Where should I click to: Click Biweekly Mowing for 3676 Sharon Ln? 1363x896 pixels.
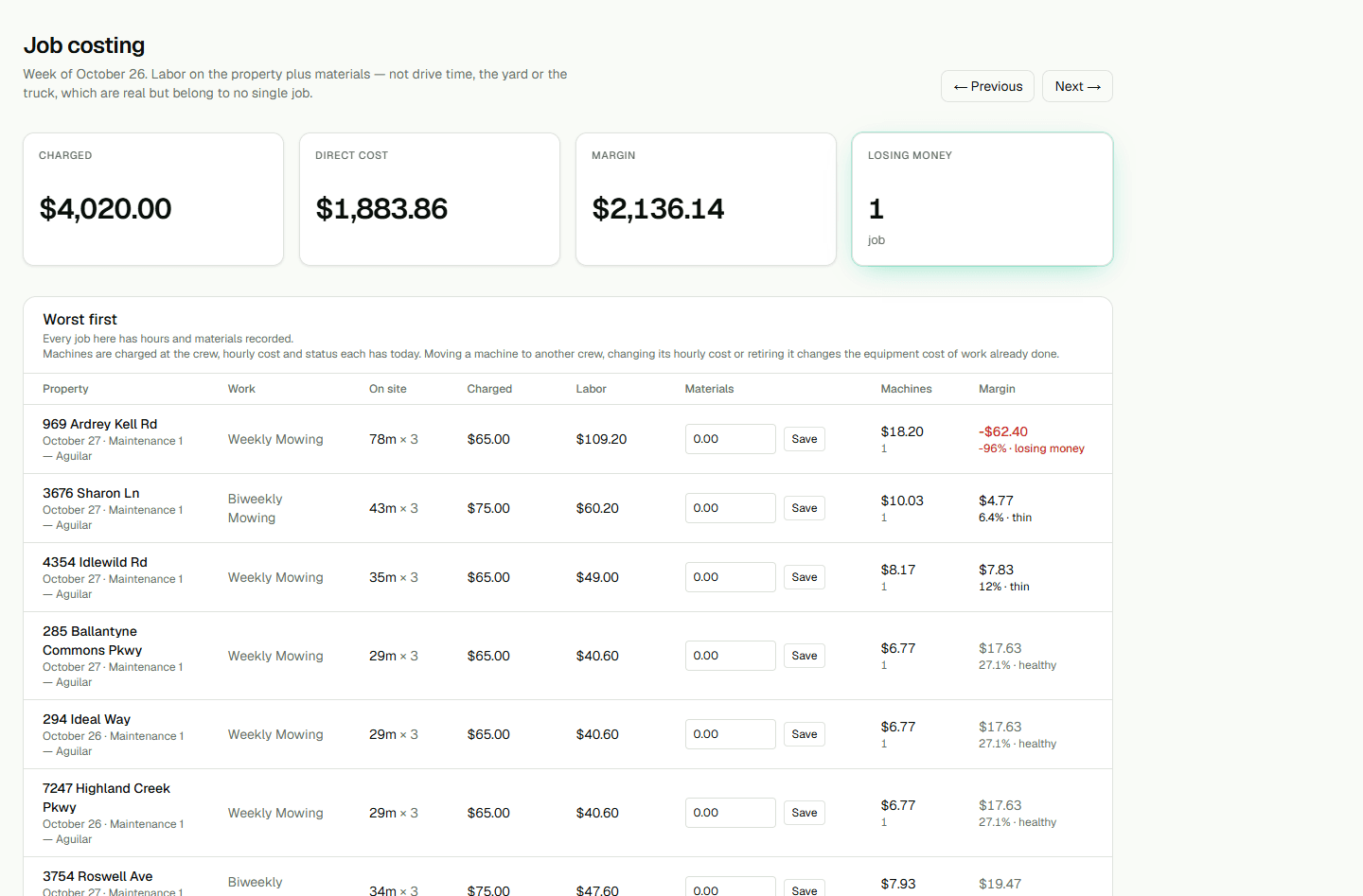255,508
